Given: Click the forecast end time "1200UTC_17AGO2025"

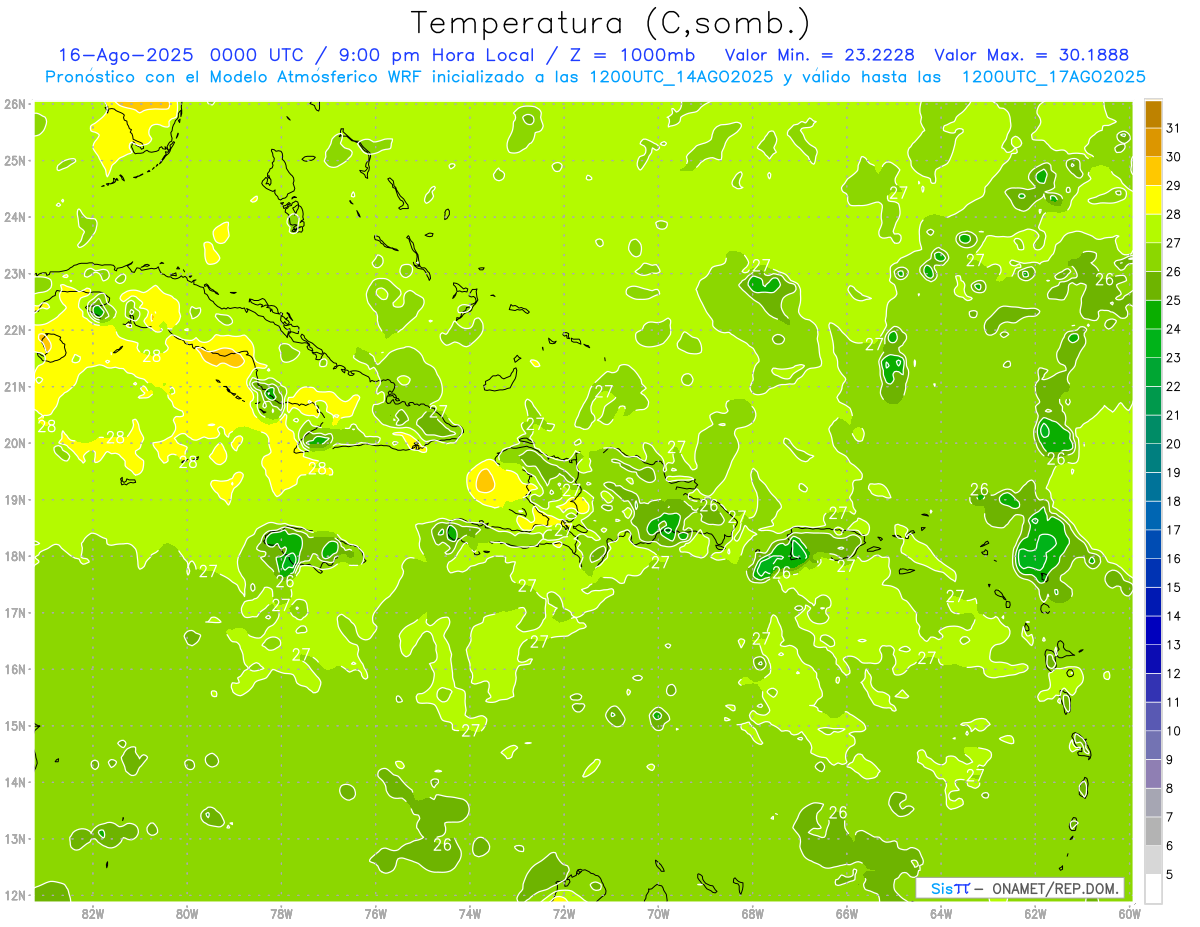Looking at the screenshot, I should coord(1054,77).
